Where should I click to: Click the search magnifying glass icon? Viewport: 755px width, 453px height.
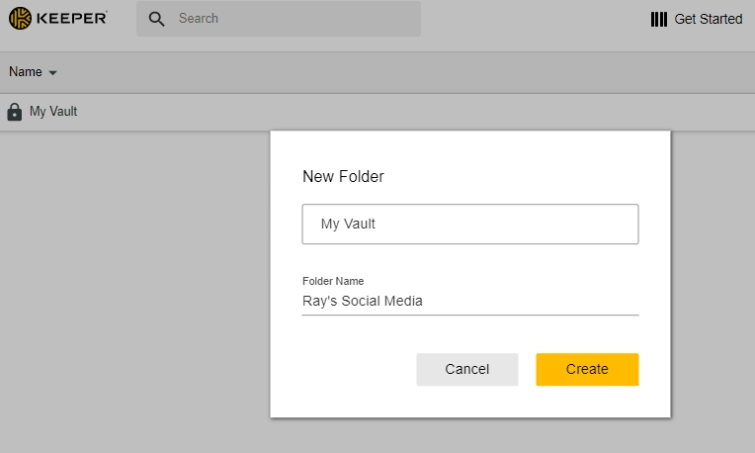156,19
